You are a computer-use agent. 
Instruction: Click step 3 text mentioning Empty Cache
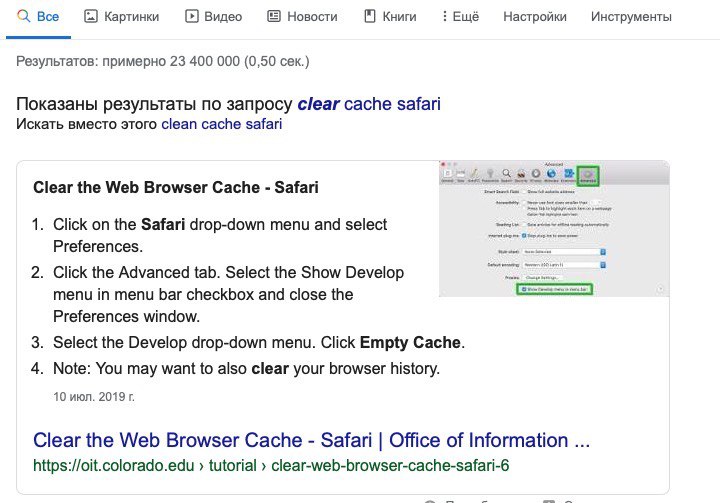click(x=259, y=343)
